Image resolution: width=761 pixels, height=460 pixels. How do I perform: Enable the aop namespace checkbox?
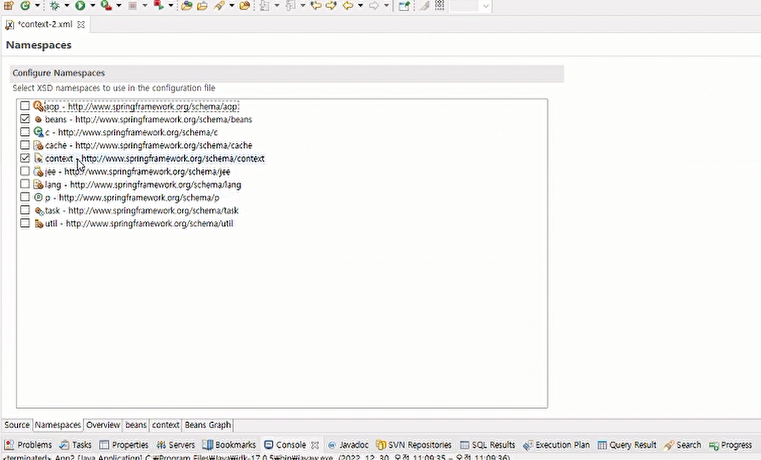point(25,106)
